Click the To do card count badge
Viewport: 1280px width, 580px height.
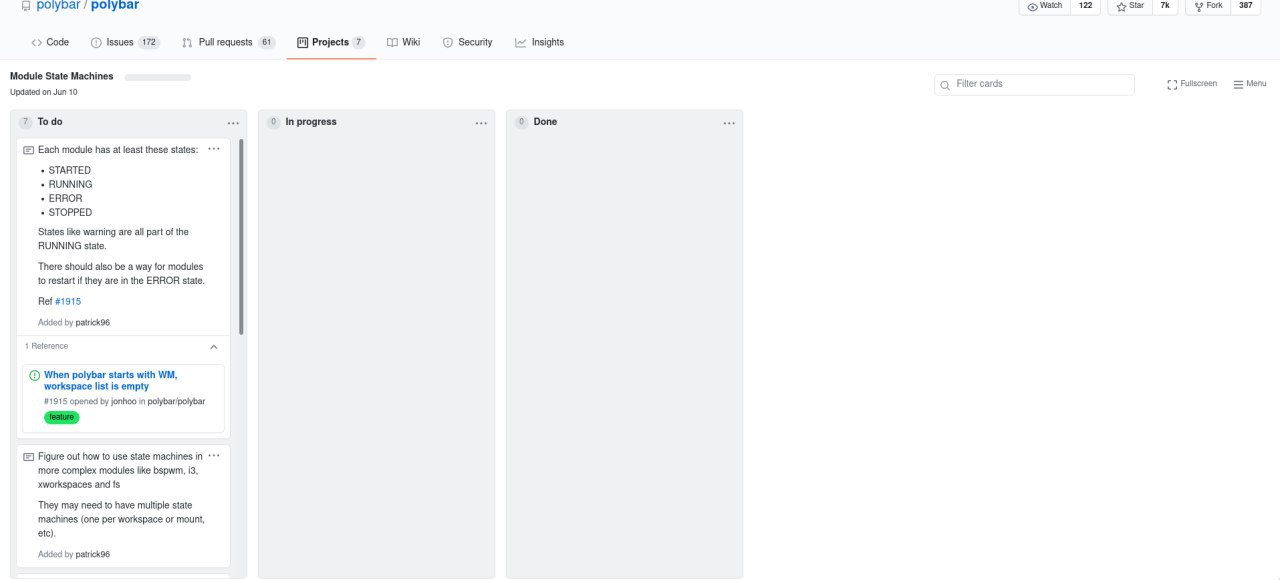[x=26, y=122]
